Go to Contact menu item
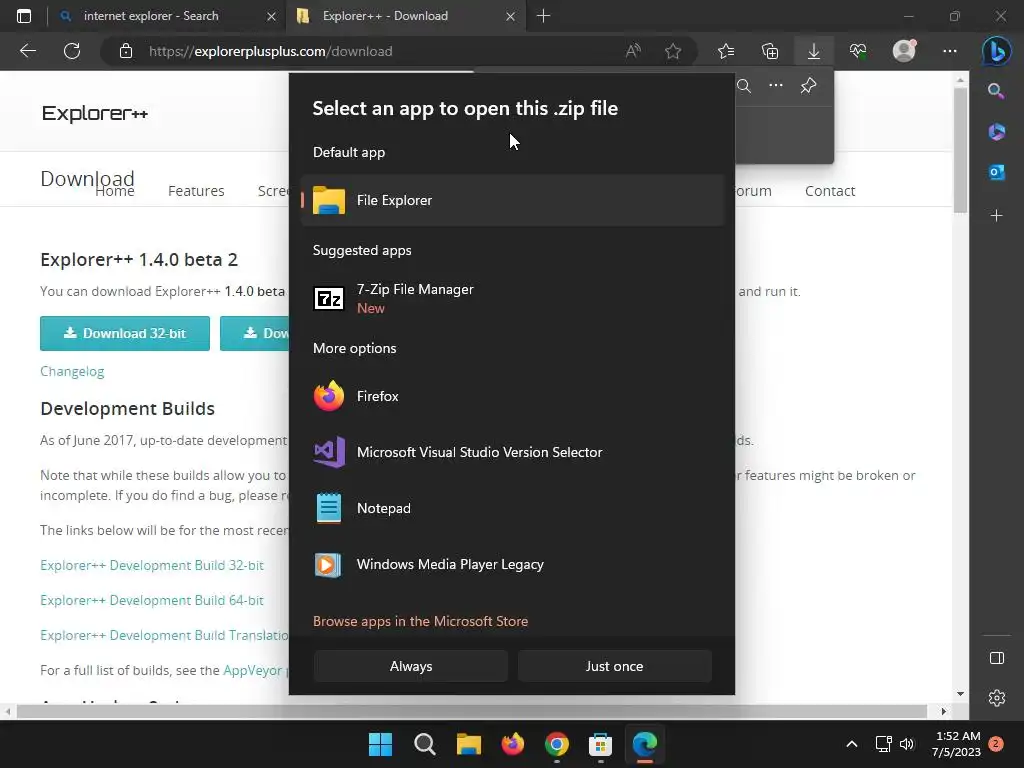 tap(829, 191)
